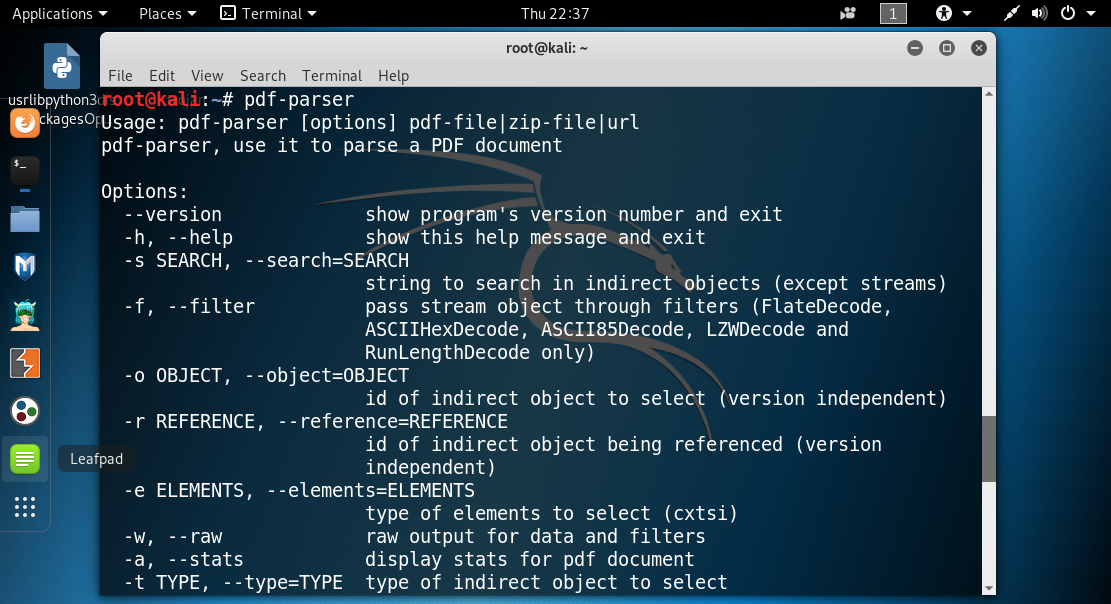The image size is (1111, 604).
Task: Click 'display stats for pdf document' text
Action: tap(529, 559)
